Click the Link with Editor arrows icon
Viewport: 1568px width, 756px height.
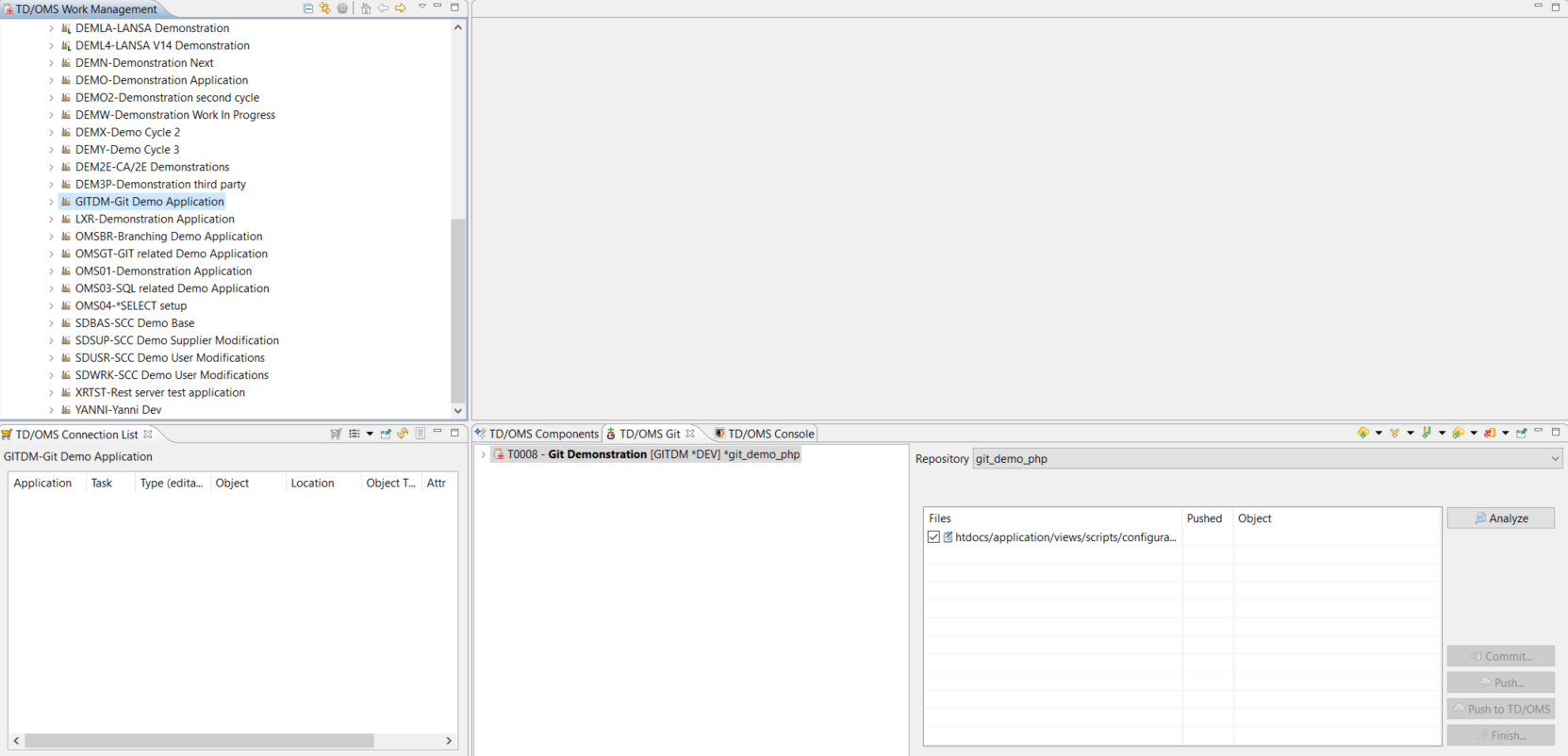325,8
